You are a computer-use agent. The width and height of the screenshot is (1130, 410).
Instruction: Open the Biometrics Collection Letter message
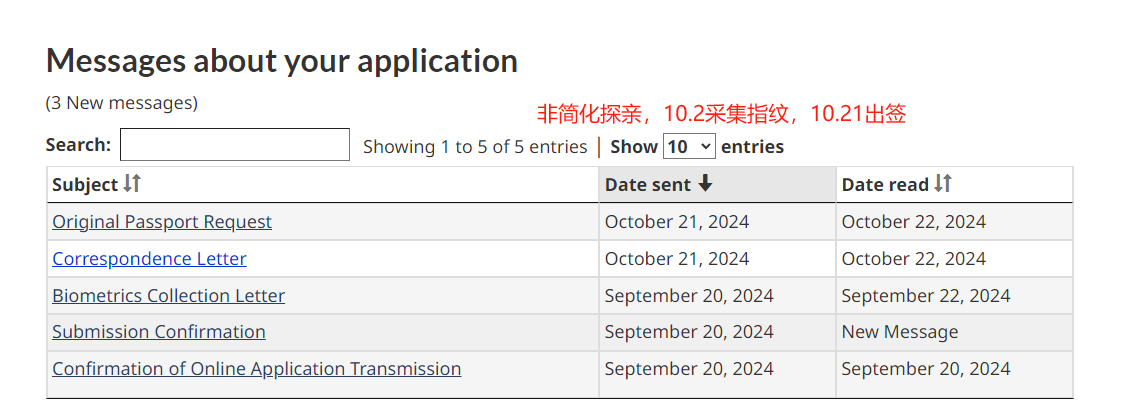click(169, 295)
